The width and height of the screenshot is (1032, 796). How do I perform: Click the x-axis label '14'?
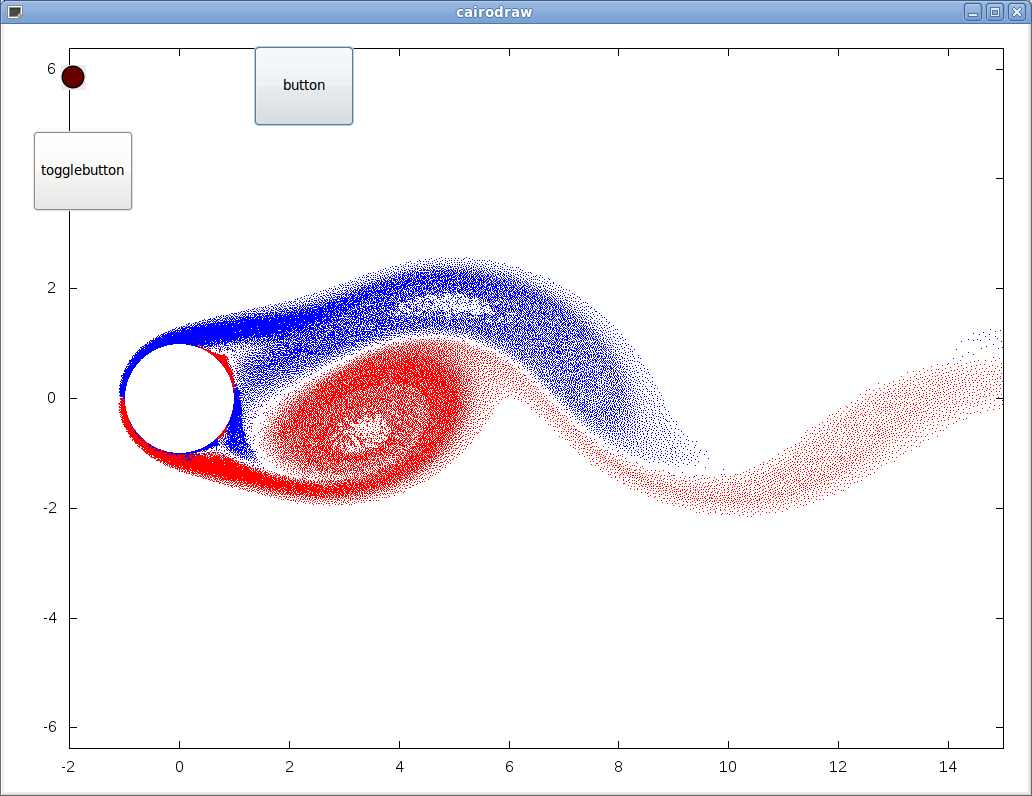[948, 767]
